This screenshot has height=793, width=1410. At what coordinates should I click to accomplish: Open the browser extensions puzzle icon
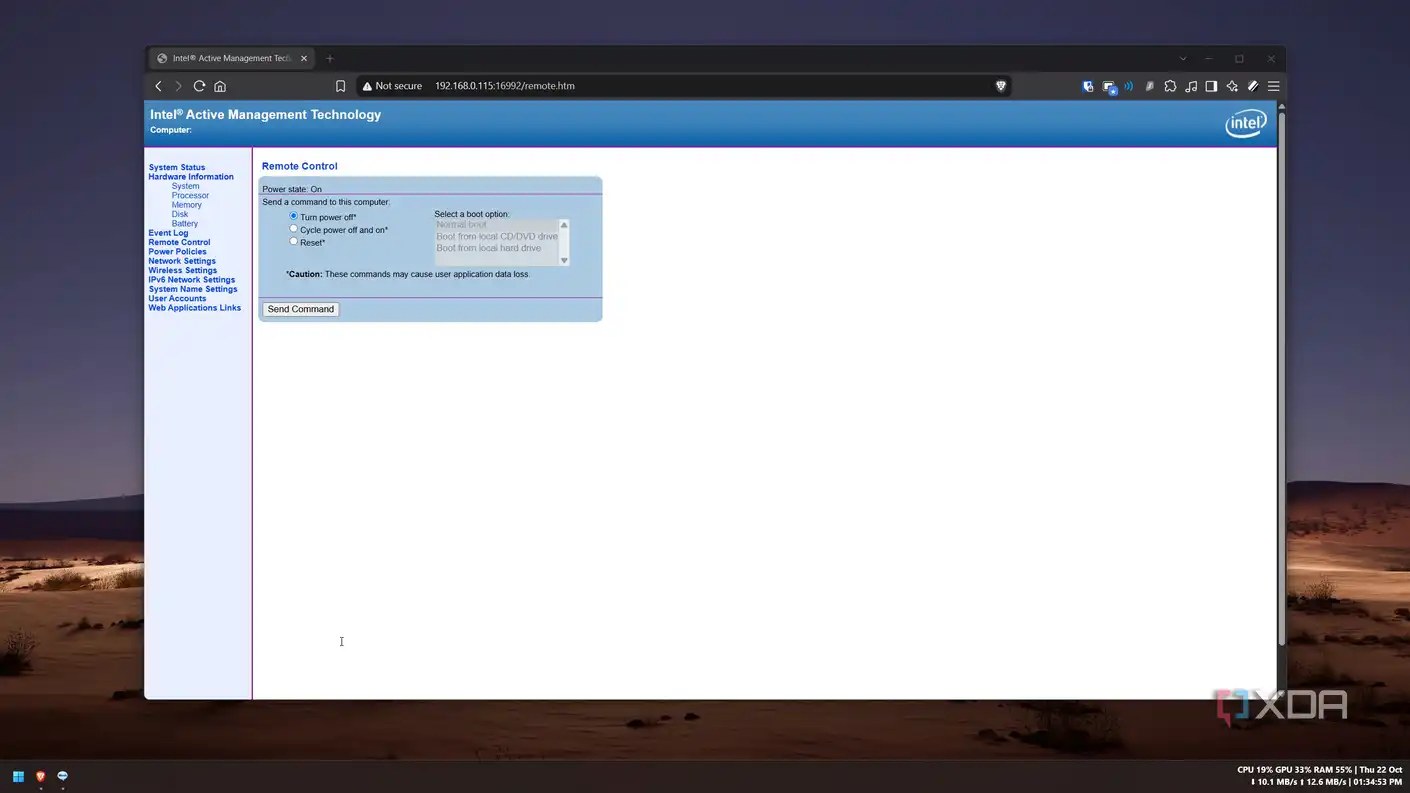pyautogui.click(x=1170, y=86)
